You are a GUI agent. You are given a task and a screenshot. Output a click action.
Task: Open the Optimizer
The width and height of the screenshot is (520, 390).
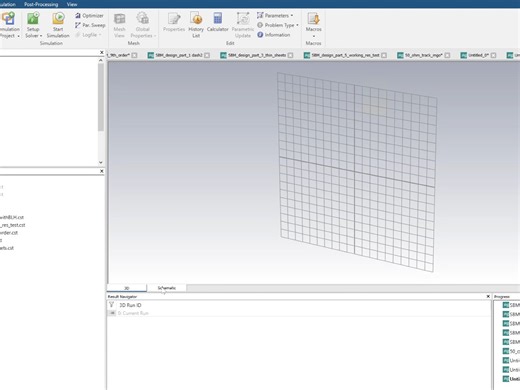pos(89,16)
